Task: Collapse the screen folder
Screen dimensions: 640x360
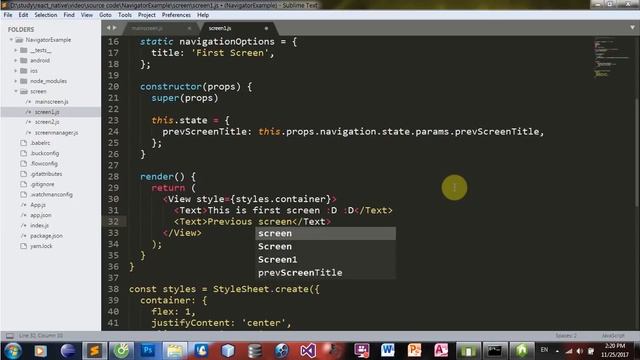Action: pyautogui.click(x=16, y=91)
